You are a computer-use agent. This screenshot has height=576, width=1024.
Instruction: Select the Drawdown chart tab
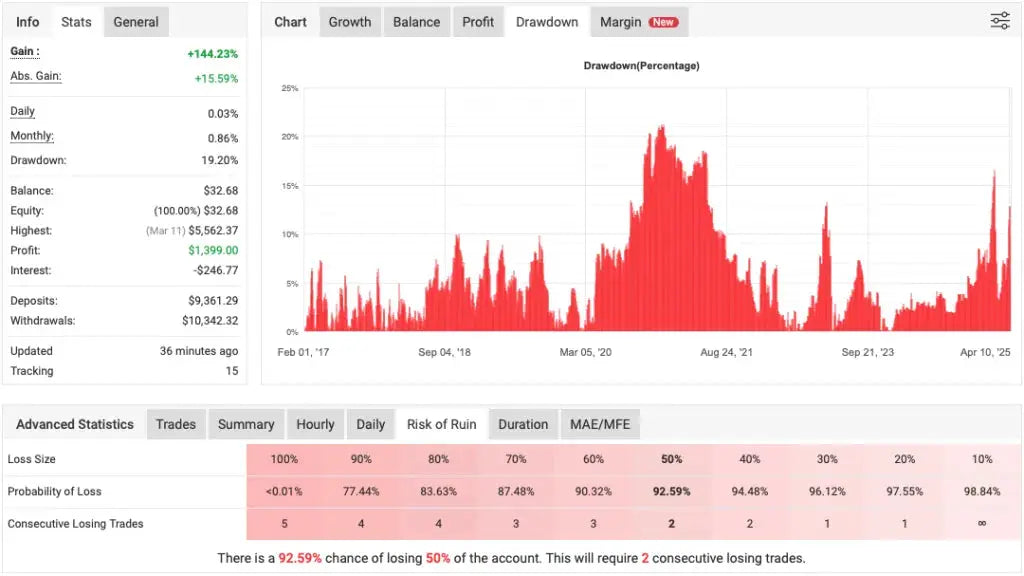[x=546, y=21]
